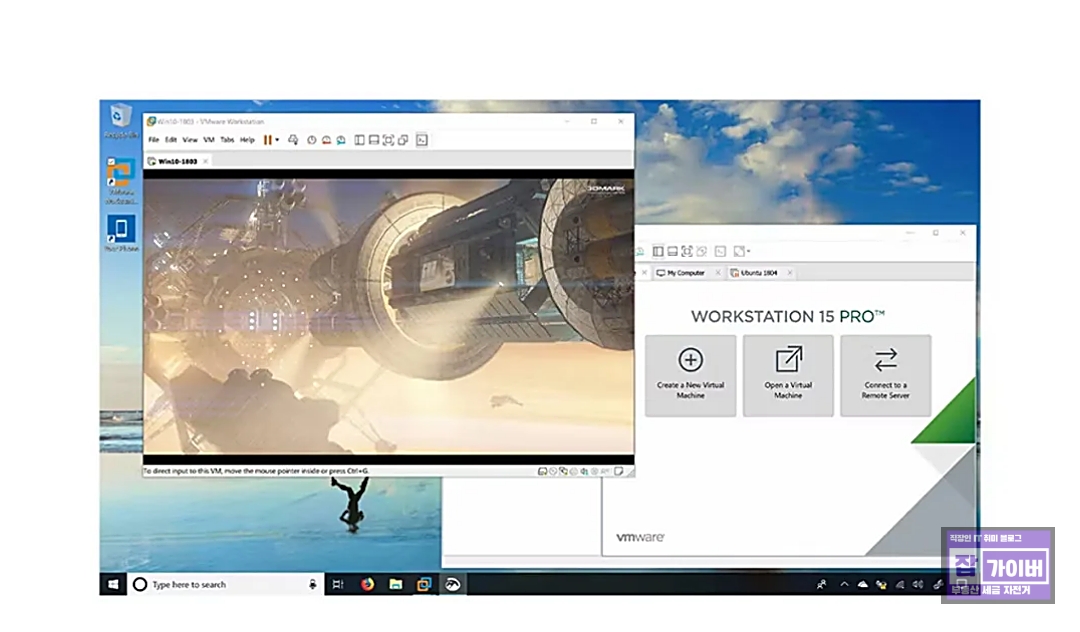Close the Win10-1803 tab
The height and width of the screenshot is (632, 1080).
pos(205,161)
